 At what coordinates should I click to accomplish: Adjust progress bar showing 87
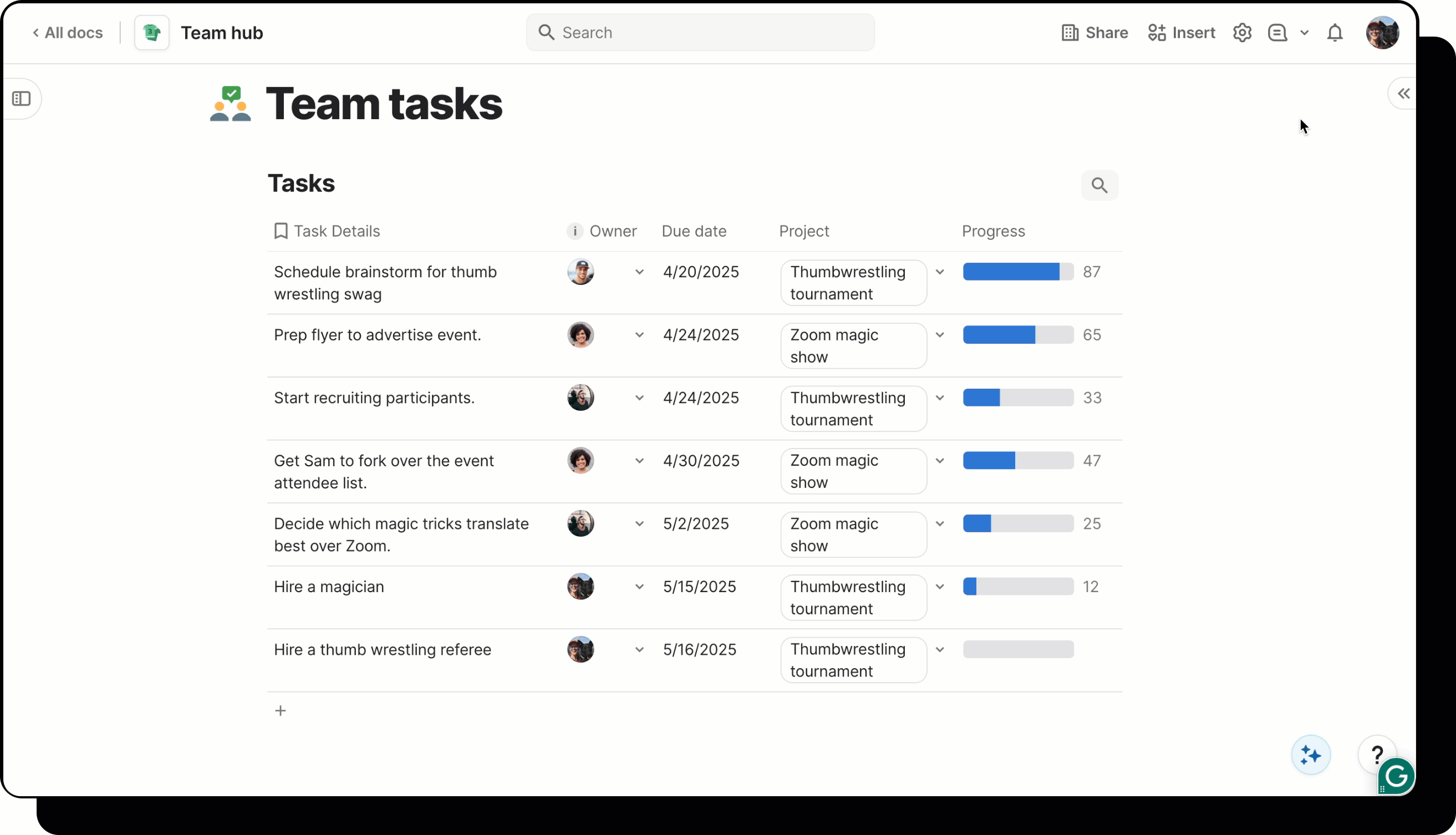point(1018,272)
